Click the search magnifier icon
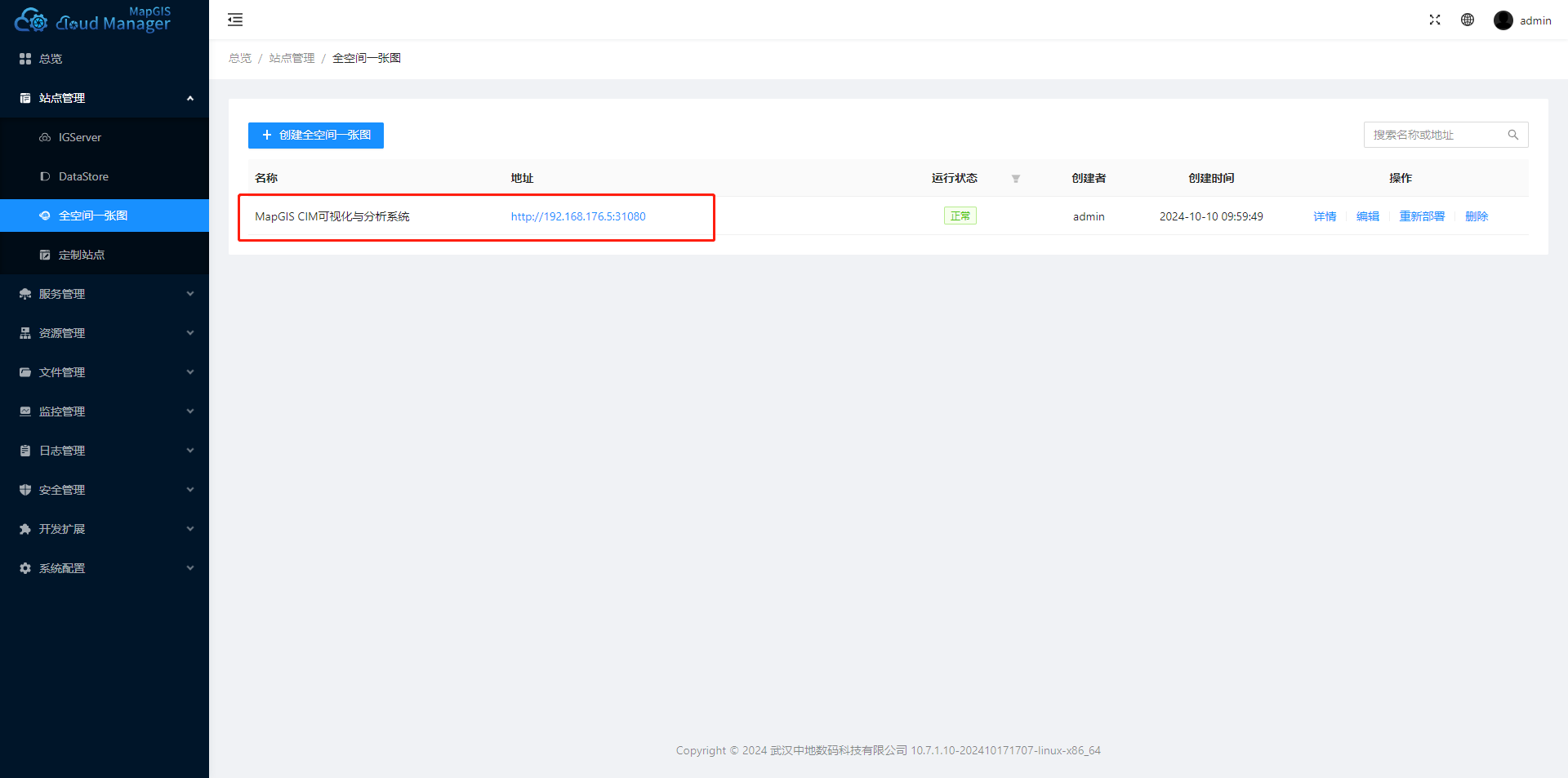 coord(1513,135)
